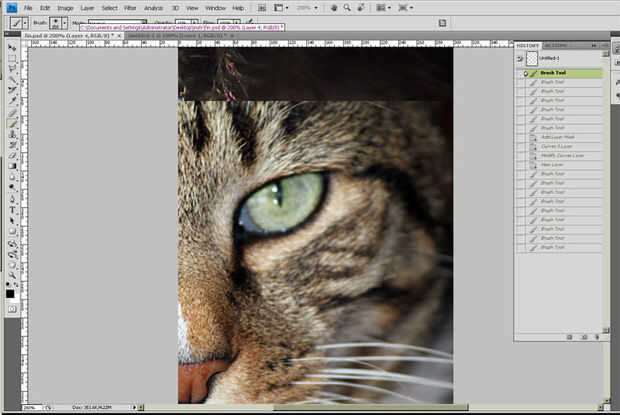Select the Crop tool
Viewport: 620px width, 415px height.
point(12,90)
